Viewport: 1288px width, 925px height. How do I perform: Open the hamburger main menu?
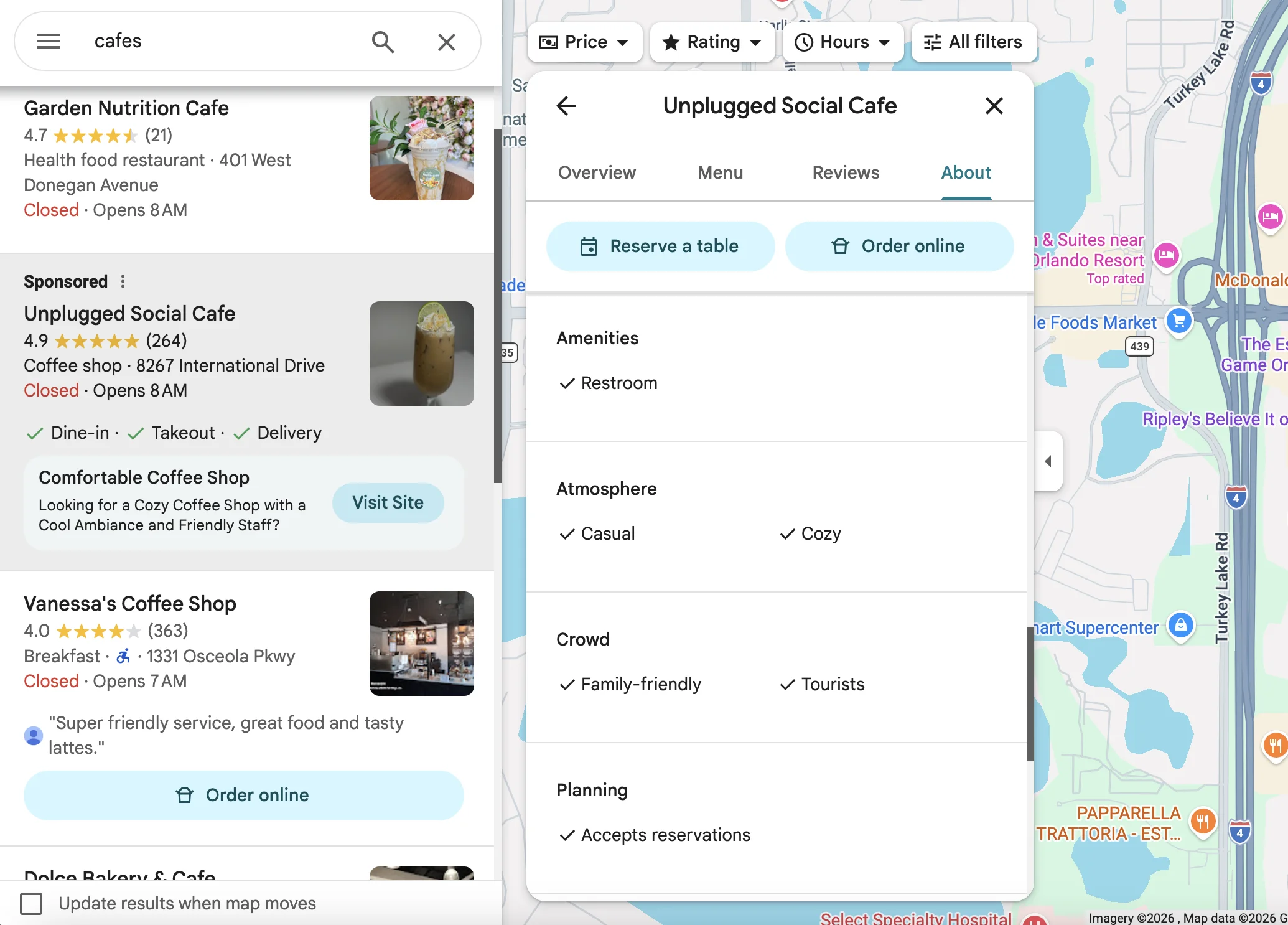click(x=49, y=42)
